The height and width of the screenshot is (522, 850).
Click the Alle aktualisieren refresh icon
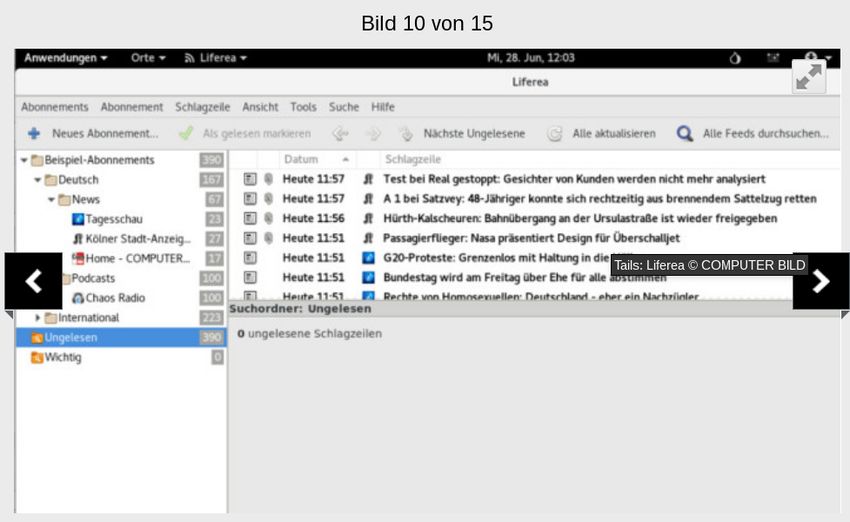(555, 133)
